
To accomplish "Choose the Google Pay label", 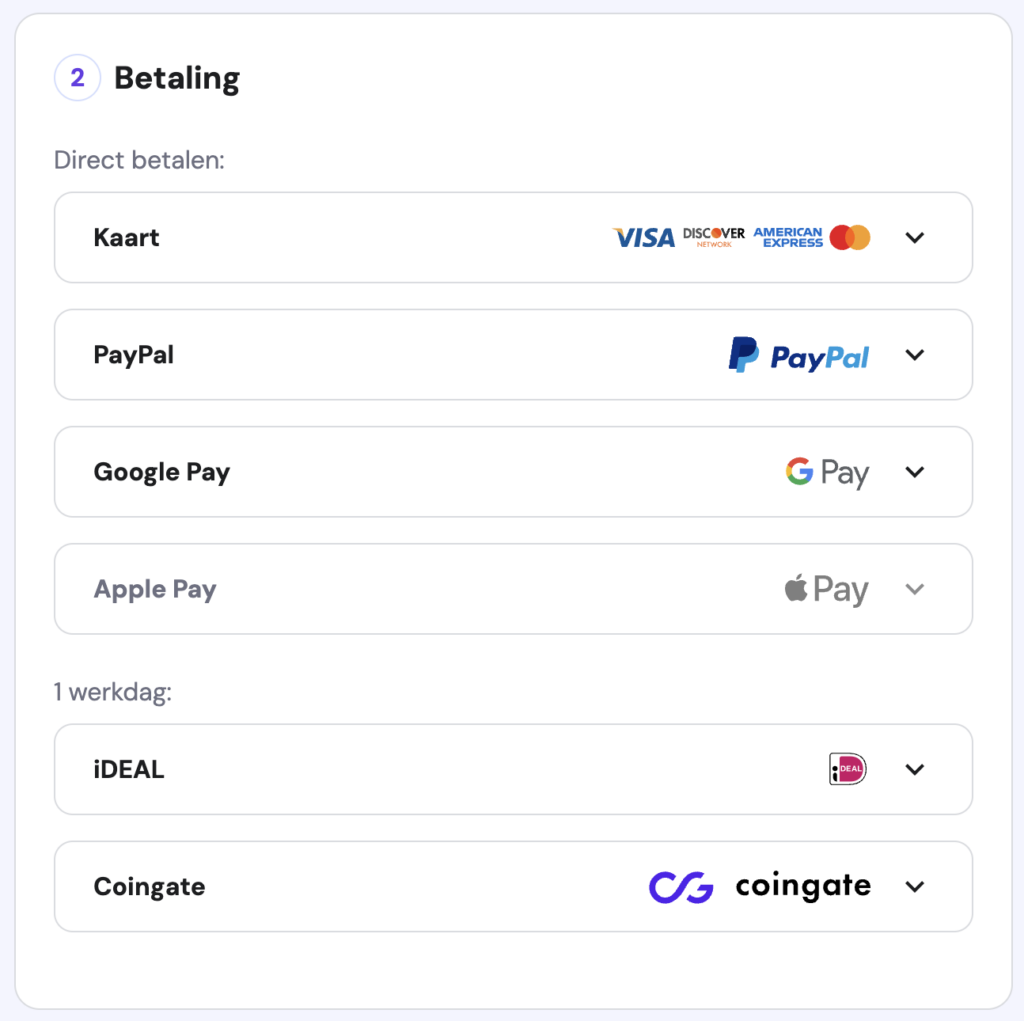I will click(162, 472).
